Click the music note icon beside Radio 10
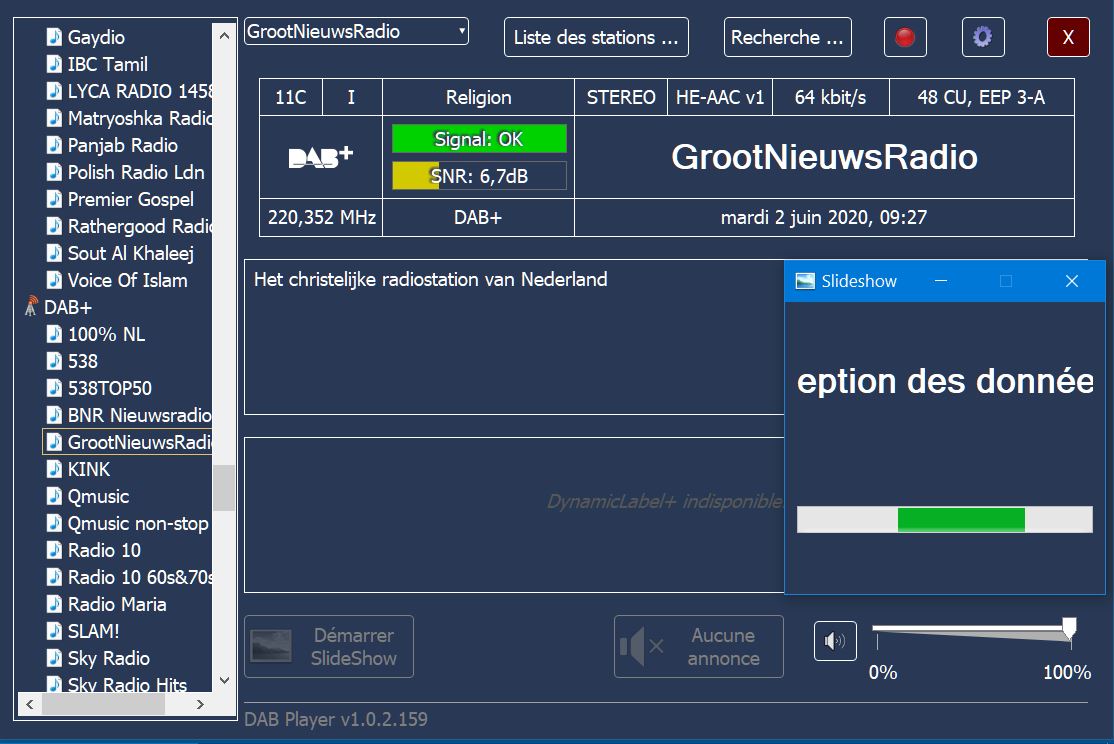Viewport: 1114px width, 744px height. click(54, 550)
